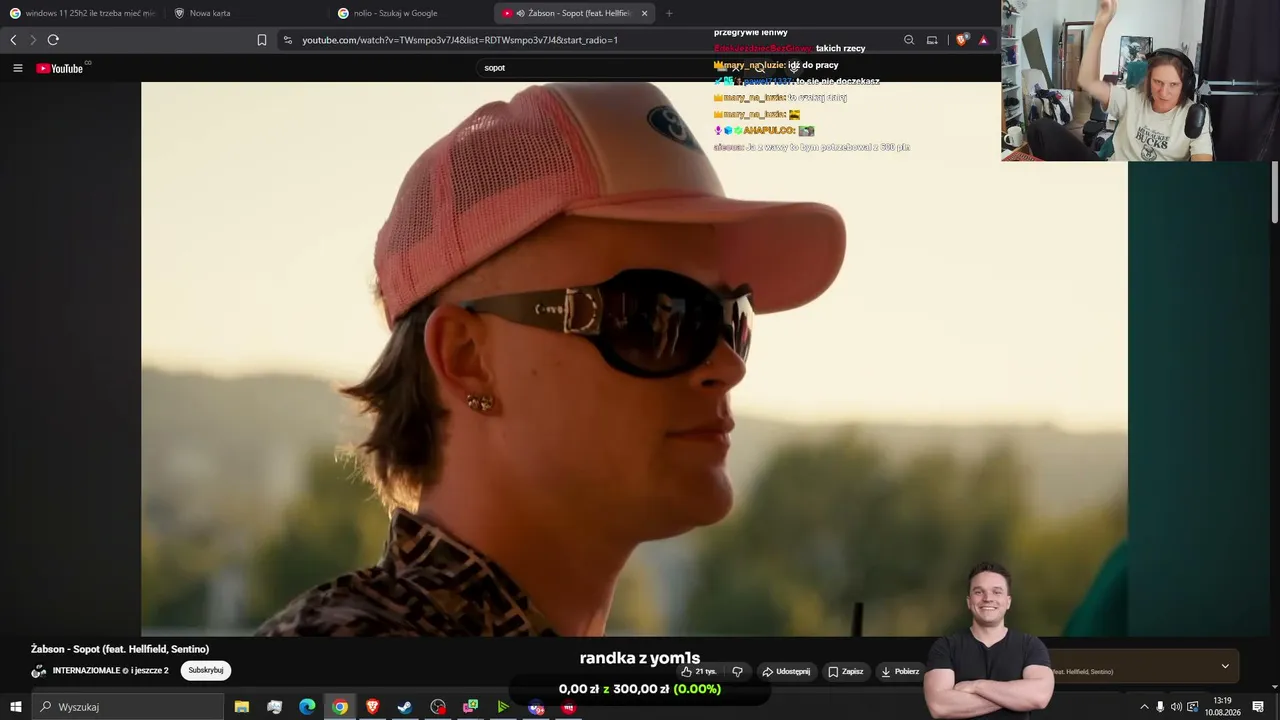Open the Windows notification center
This screenshot has height=720, width=1280.
[x=1258, y=707]
